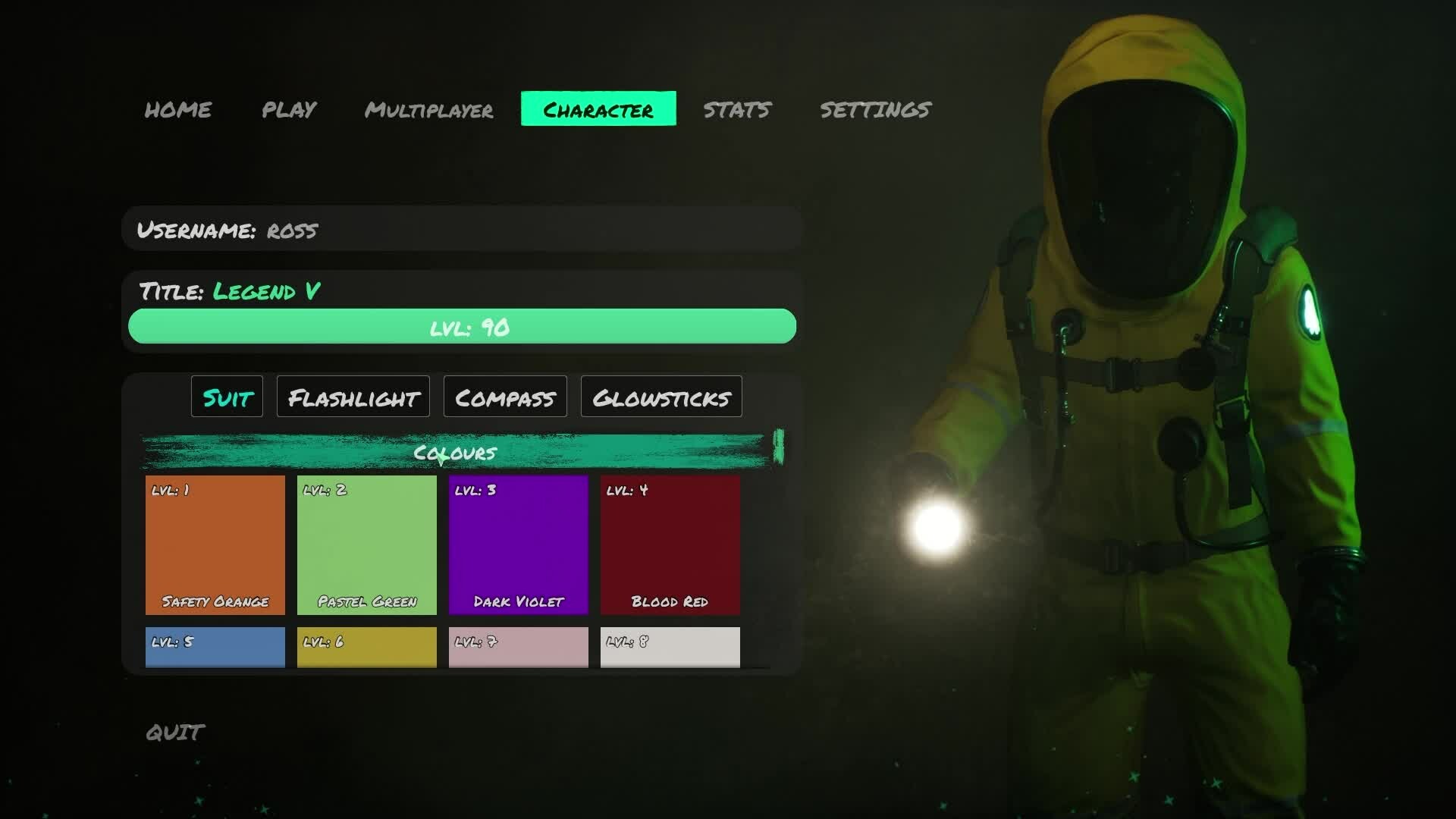The image size is (1456, 819).
Task: Show the Glowsticks customization tab
Action: pos(661,397)
